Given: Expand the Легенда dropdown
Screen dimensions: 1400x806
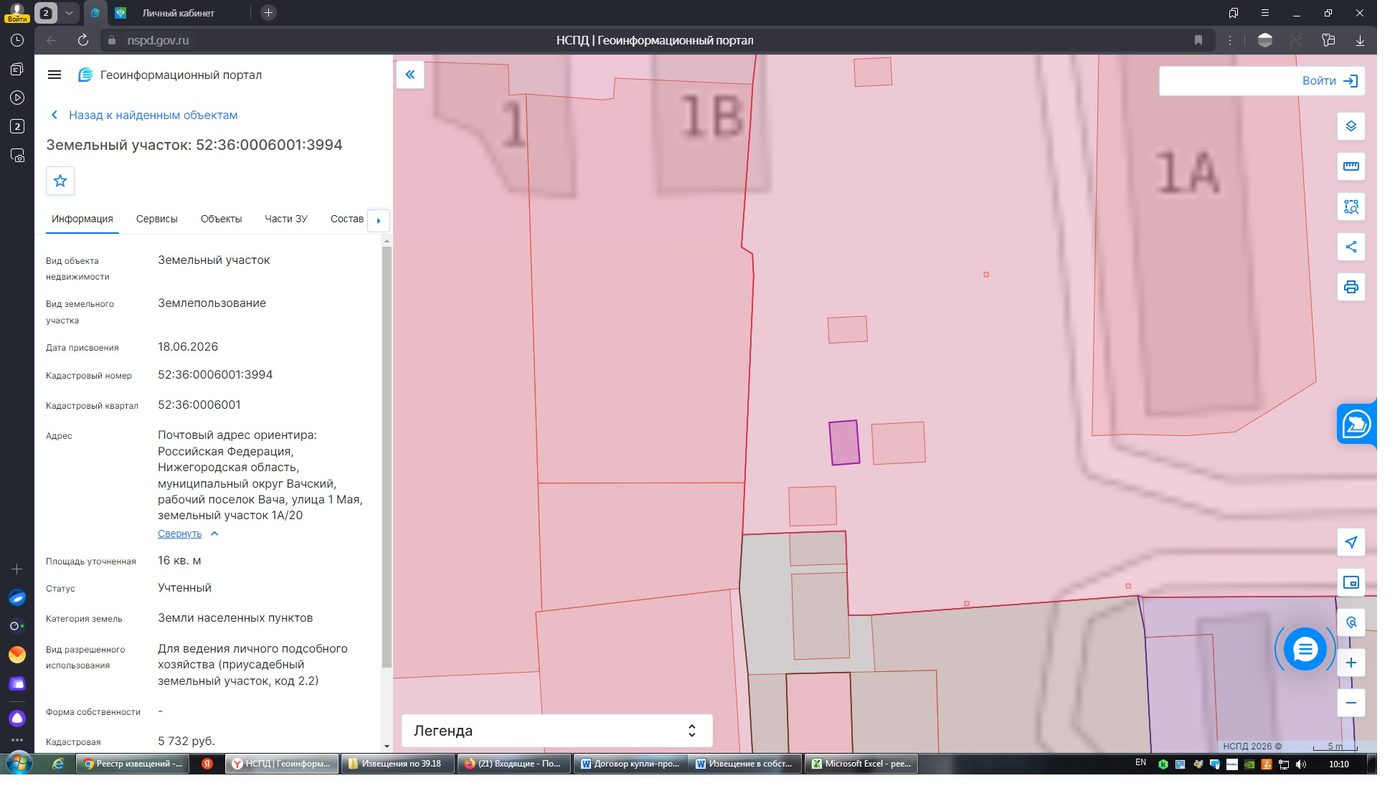Looking at the screenshot, I should click(557, 731).
